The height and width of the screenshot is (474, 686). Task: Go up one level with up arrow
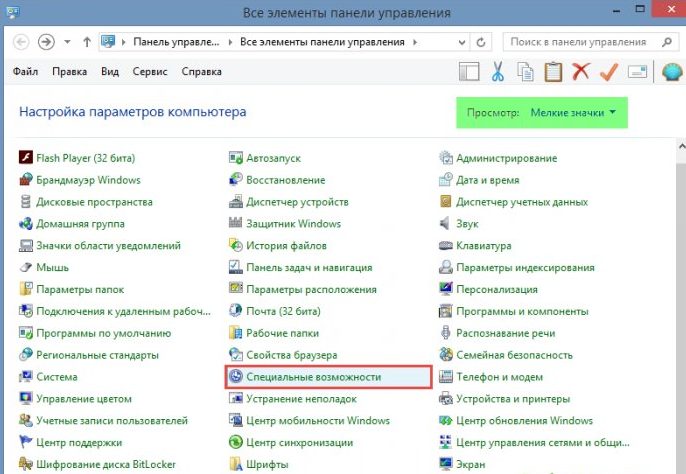pos(88,42)
